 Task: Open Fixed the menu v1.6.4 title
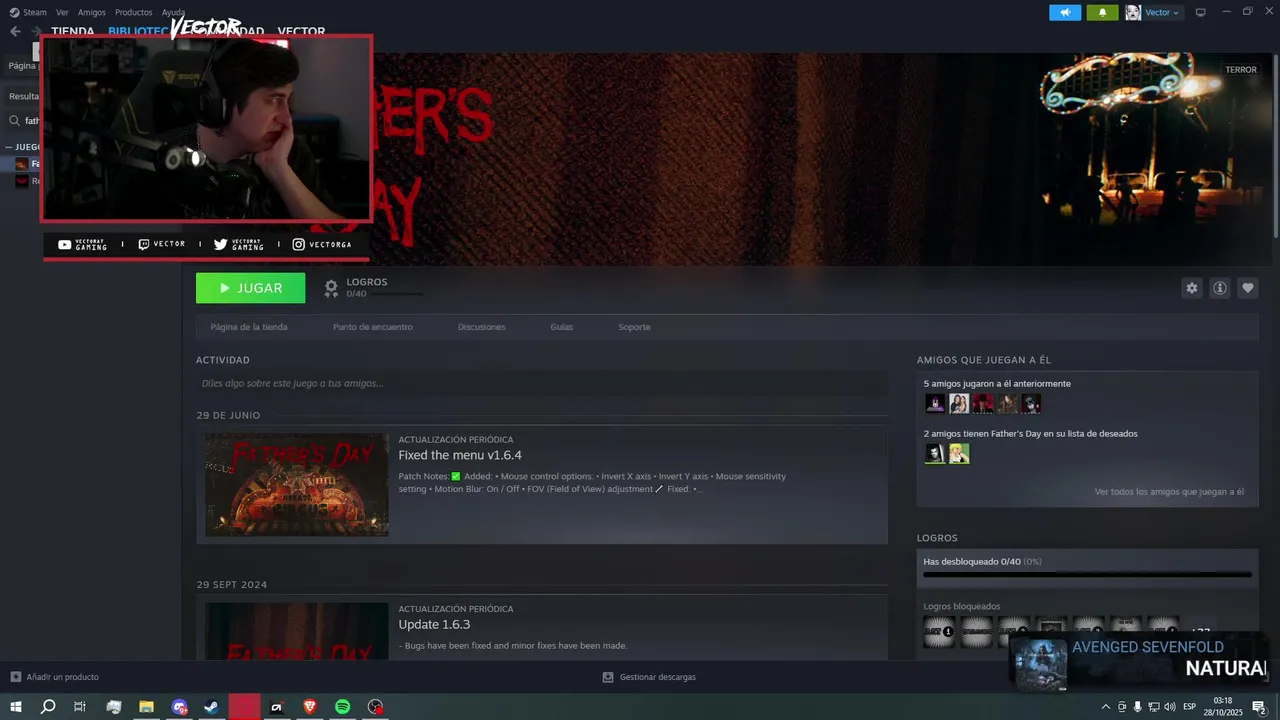[x=460, y=455]
